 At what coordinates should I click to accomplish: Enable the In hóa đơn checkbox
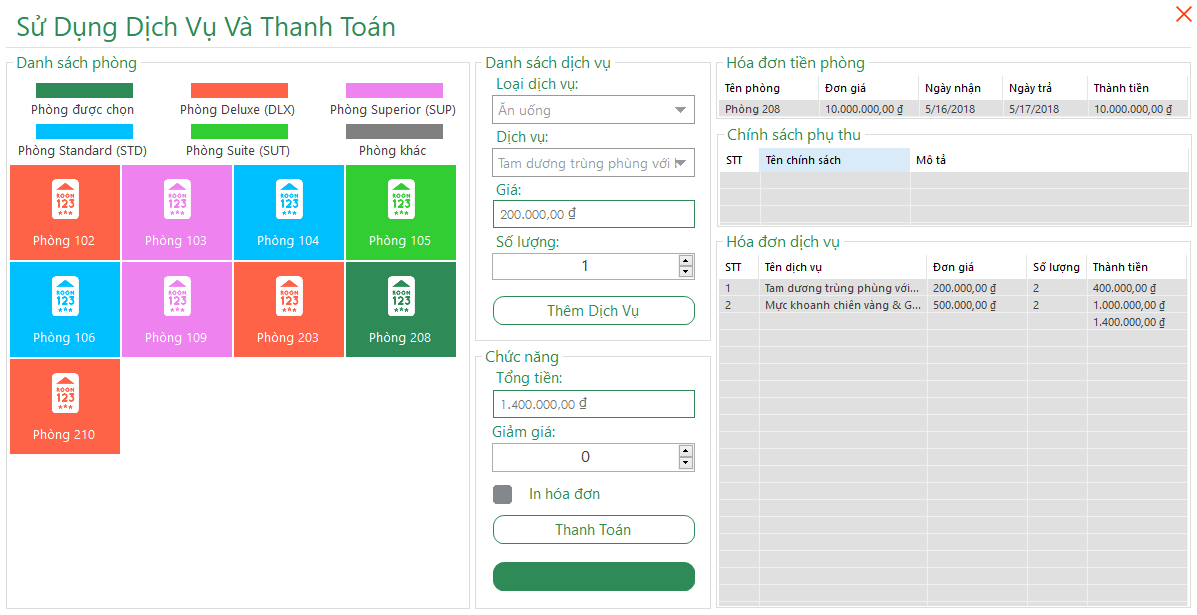pos(505,493)
